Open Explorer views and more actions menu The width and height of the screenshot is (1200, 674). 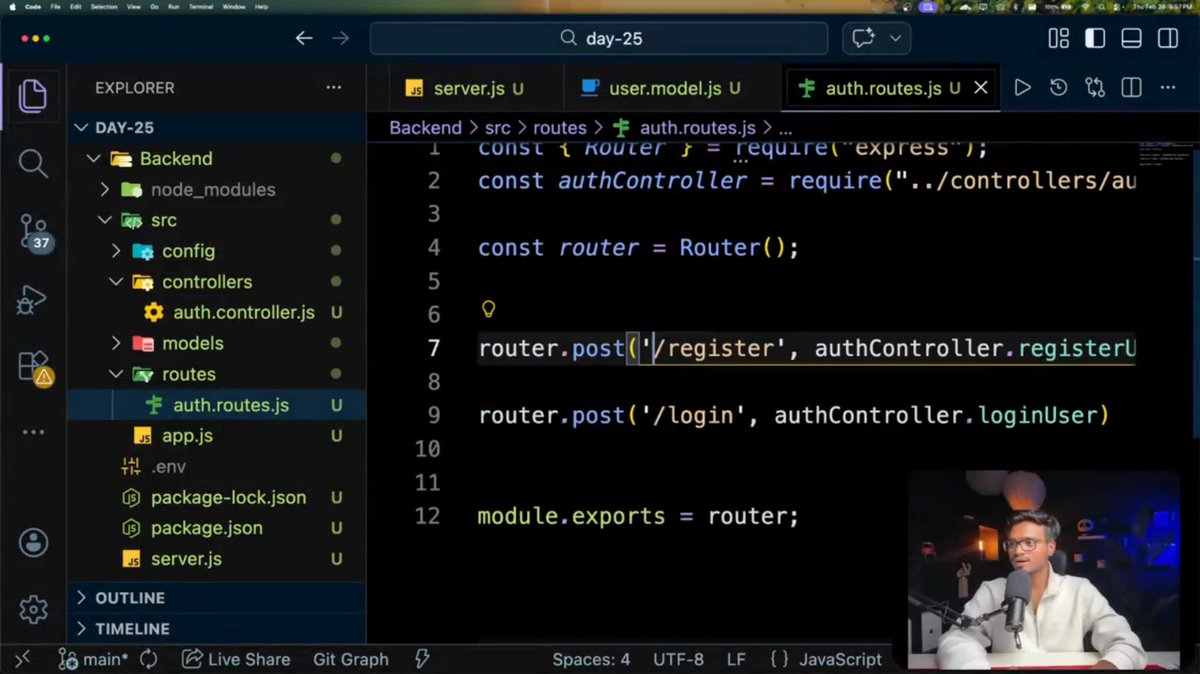point(334,88)
